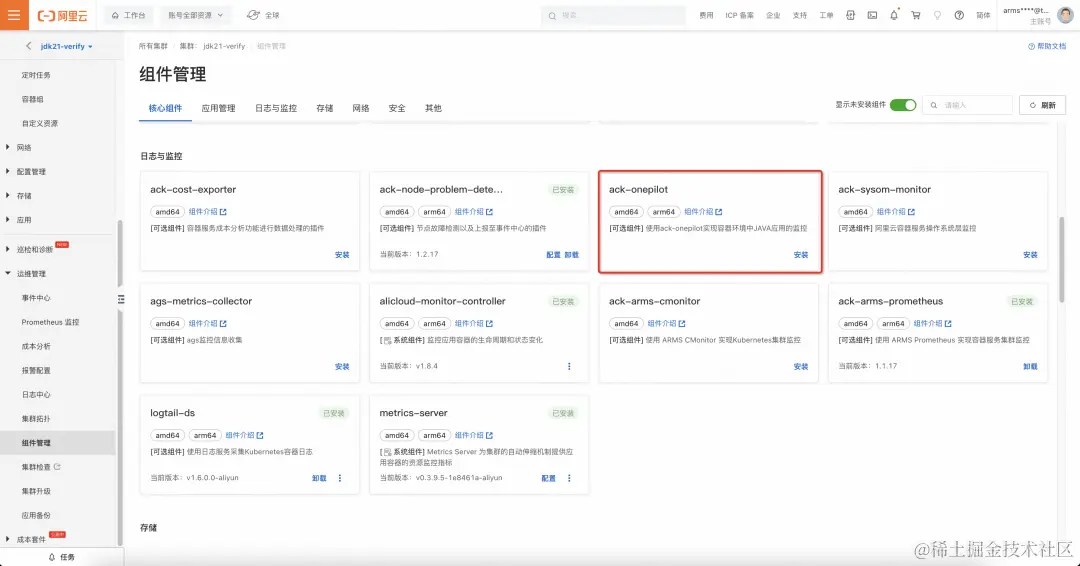
Task: Uninstall the ack-node-problem-detector component
Action: 572,255
